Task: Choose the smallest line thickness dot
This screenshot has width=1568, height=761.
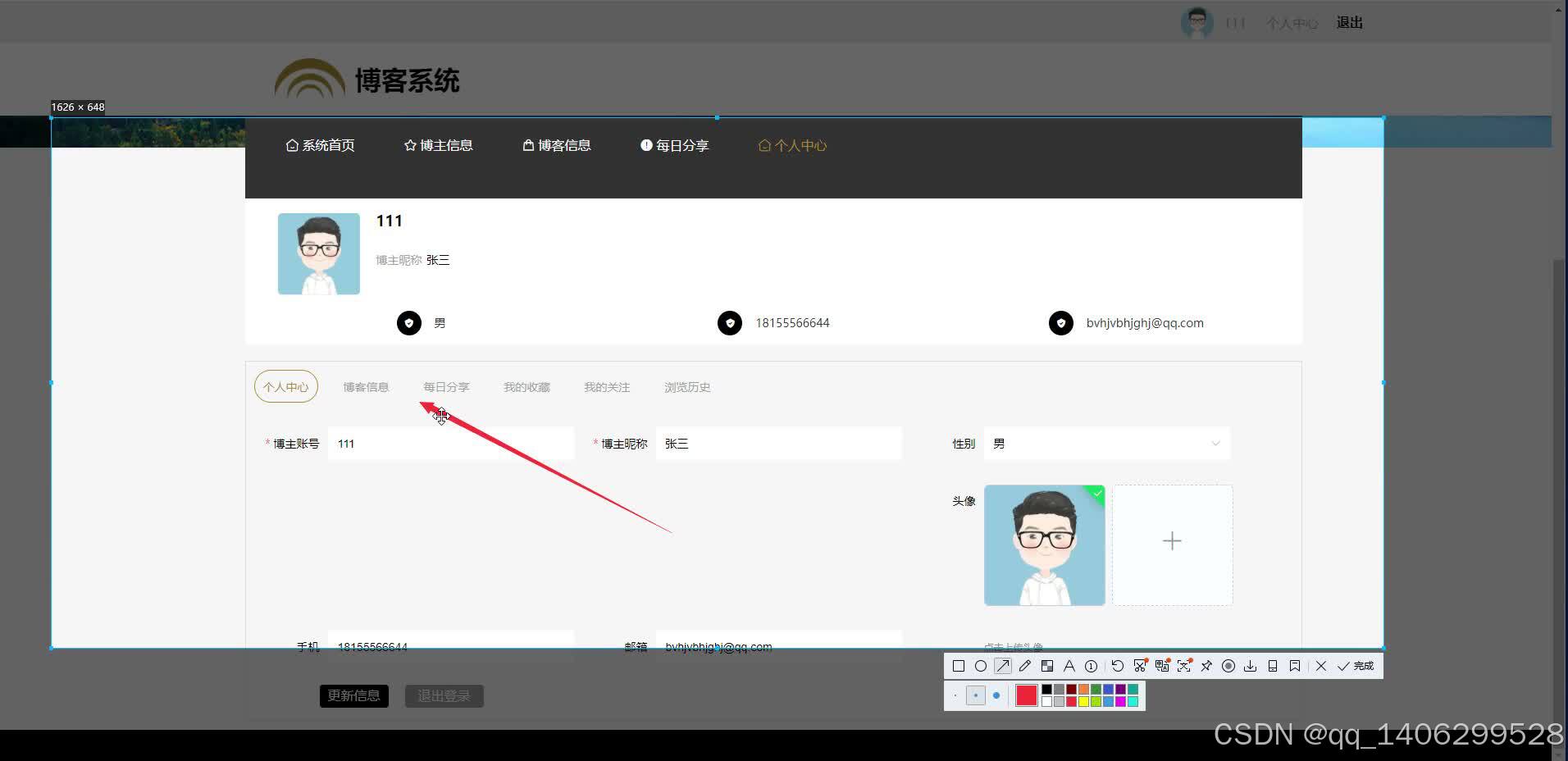Action: point(955,695)
